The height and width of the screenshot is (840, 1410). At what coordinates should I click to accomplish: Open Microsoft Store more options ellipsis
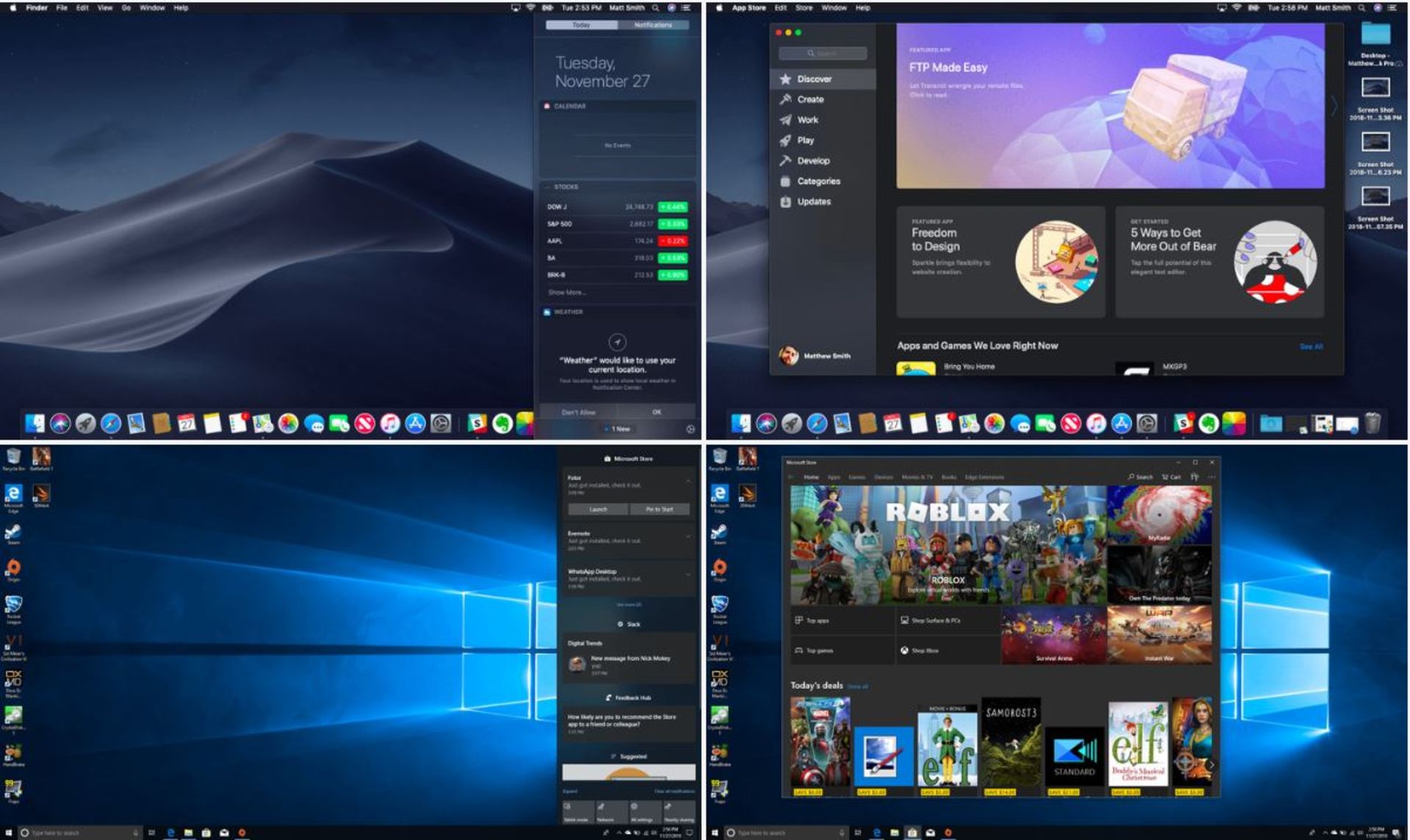click(1212, 477)
